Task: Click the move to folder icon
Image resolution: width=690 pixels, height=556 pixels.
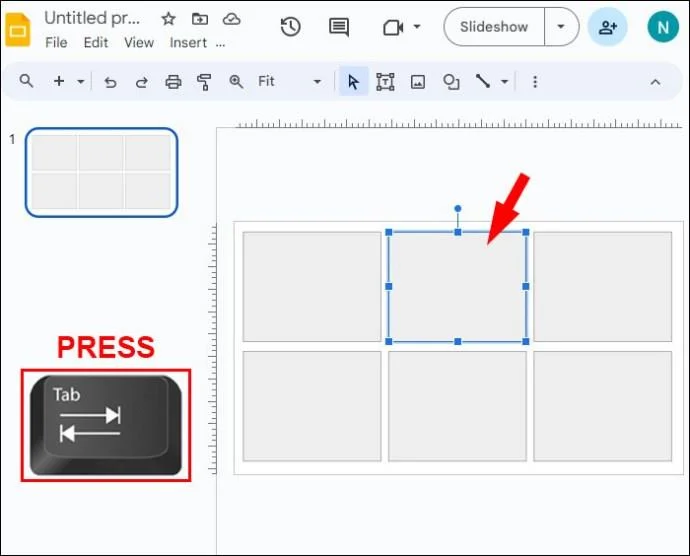Action: point(200,18)
